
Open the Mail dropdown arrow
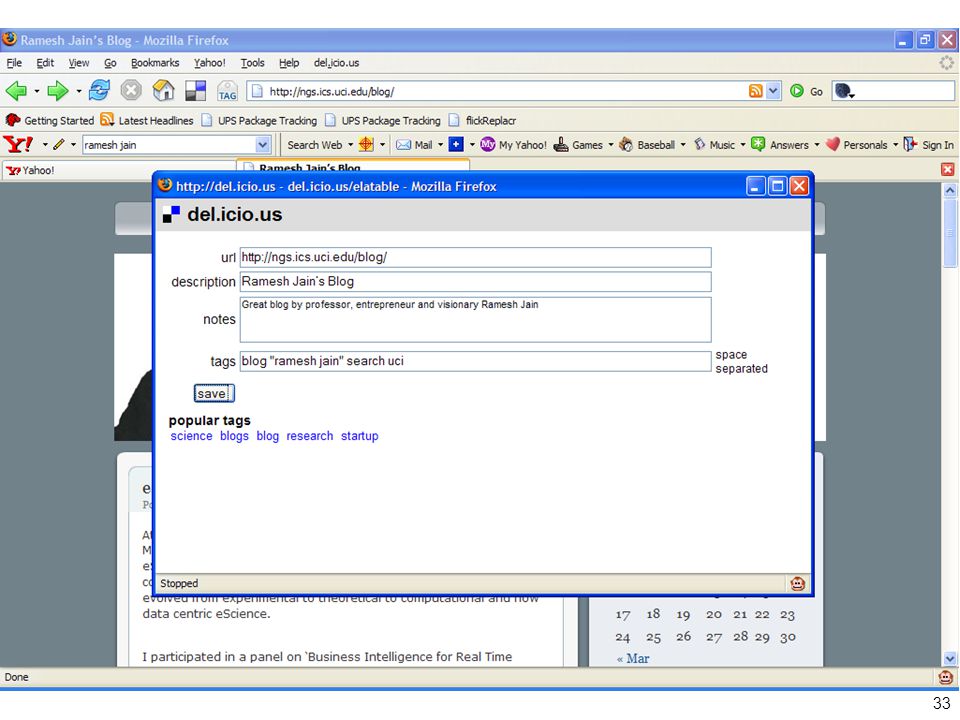[440, 145]
